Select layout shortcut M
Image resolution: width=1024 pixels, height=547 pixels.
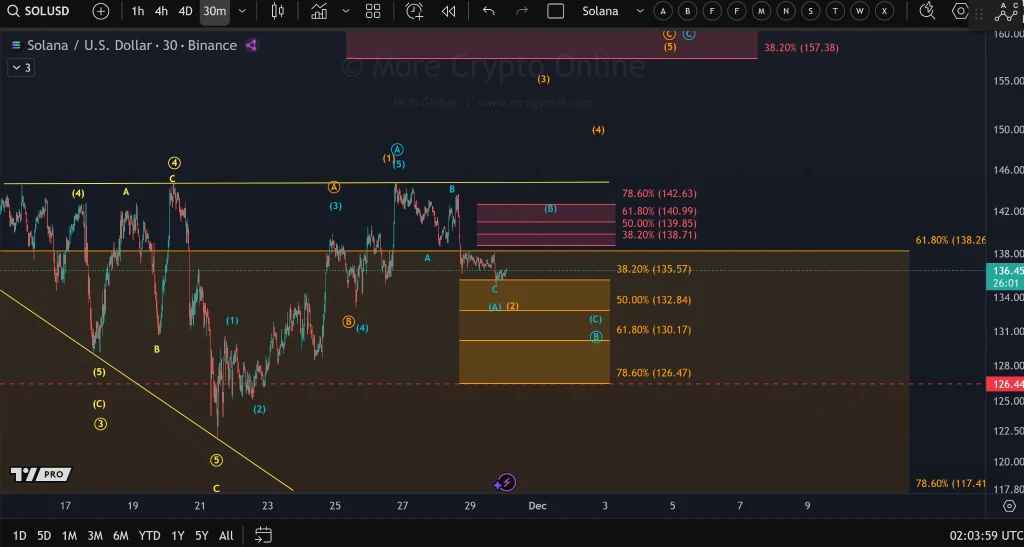[x=761, y=11]
